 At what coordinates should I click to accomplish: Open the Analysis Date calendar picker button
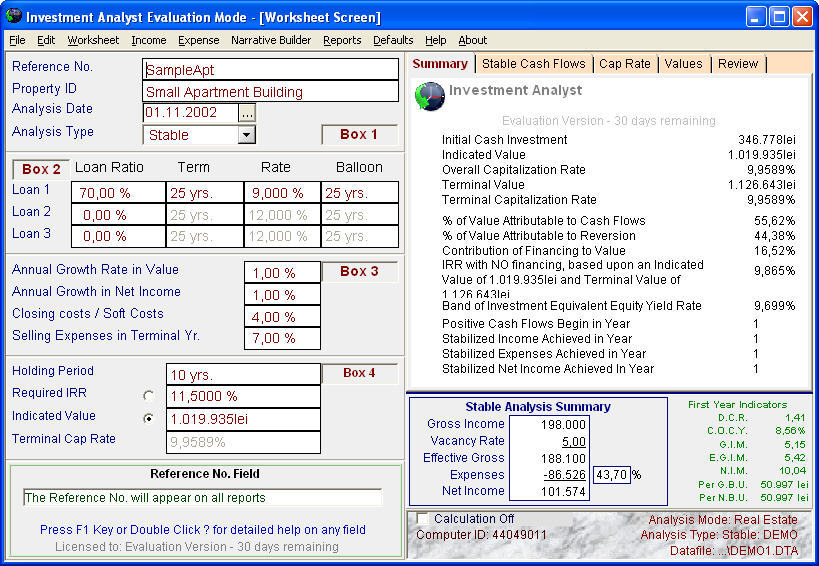(247, 113)
